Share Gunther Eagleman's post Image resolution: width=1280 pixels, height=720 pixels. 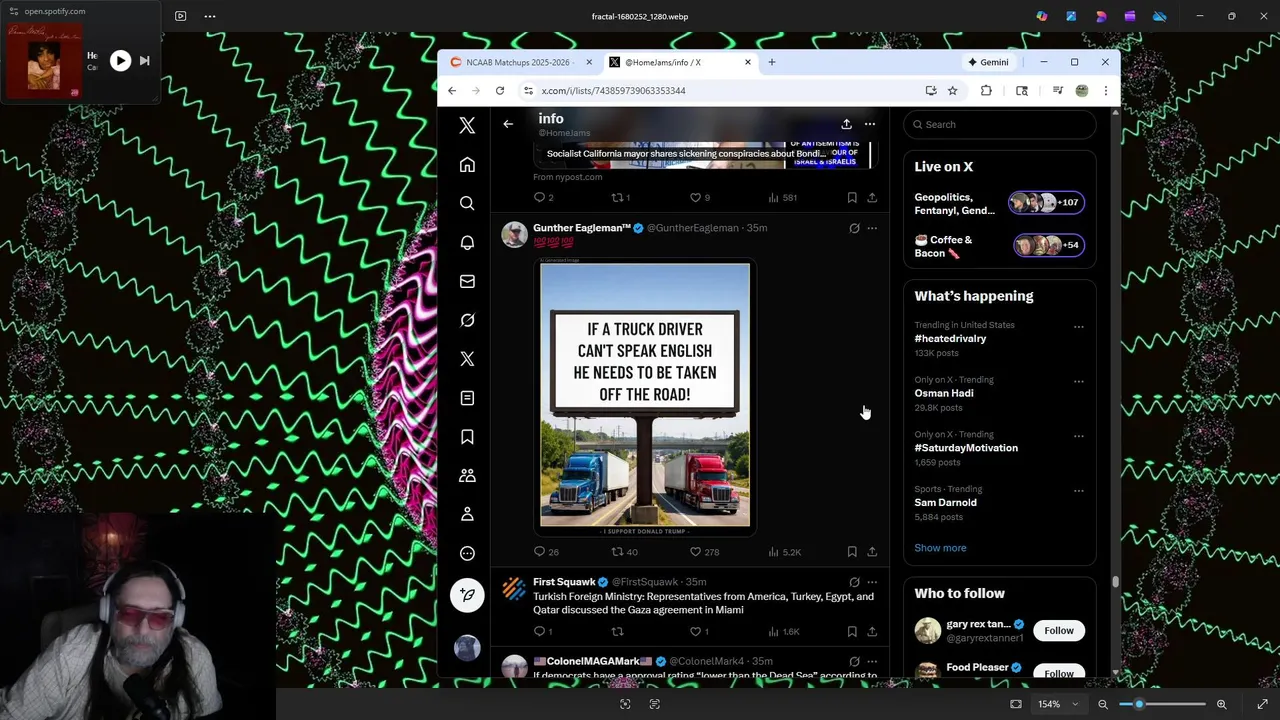pos(872,552)
